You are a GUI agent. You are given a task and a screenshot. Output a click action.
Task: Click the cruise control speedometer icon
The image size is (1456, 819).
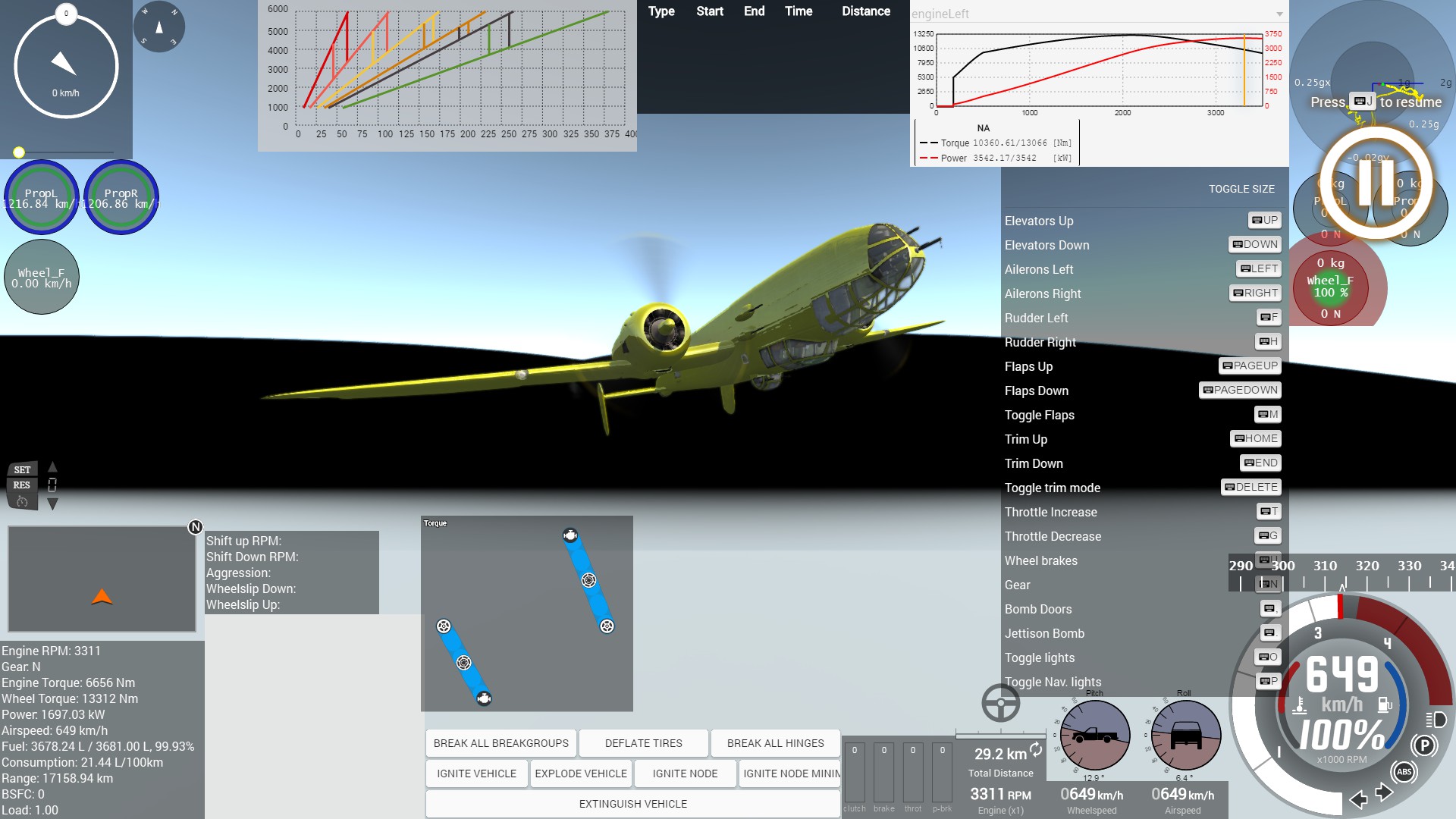pyautogui.click(x=22, y=502)
